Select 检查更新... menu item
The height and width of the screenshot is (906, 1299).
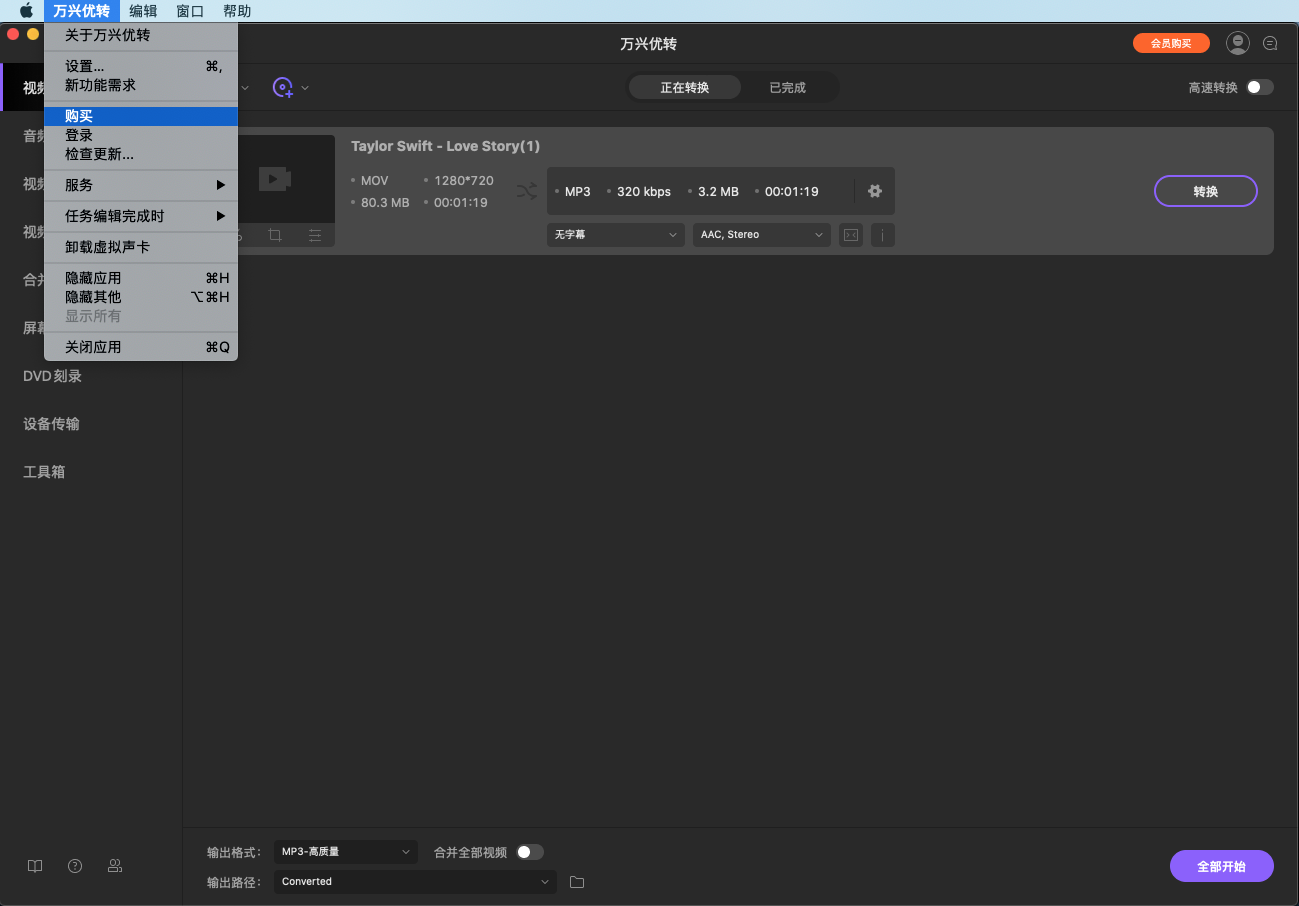pyautogui.click(x=141, y=154)
